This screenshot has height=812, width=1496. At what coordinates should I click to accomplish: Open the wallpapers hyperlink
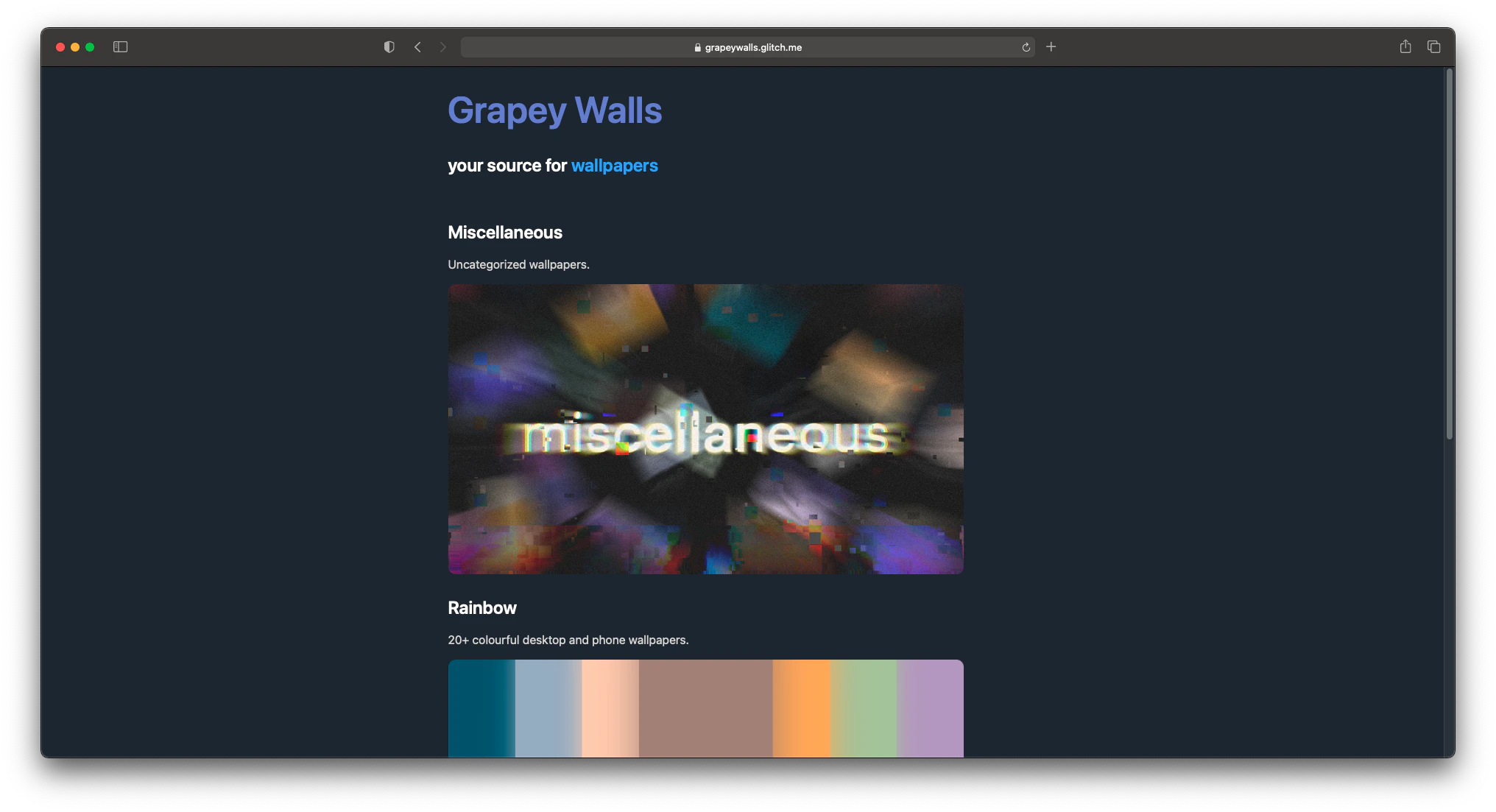[x=614, y=166]
